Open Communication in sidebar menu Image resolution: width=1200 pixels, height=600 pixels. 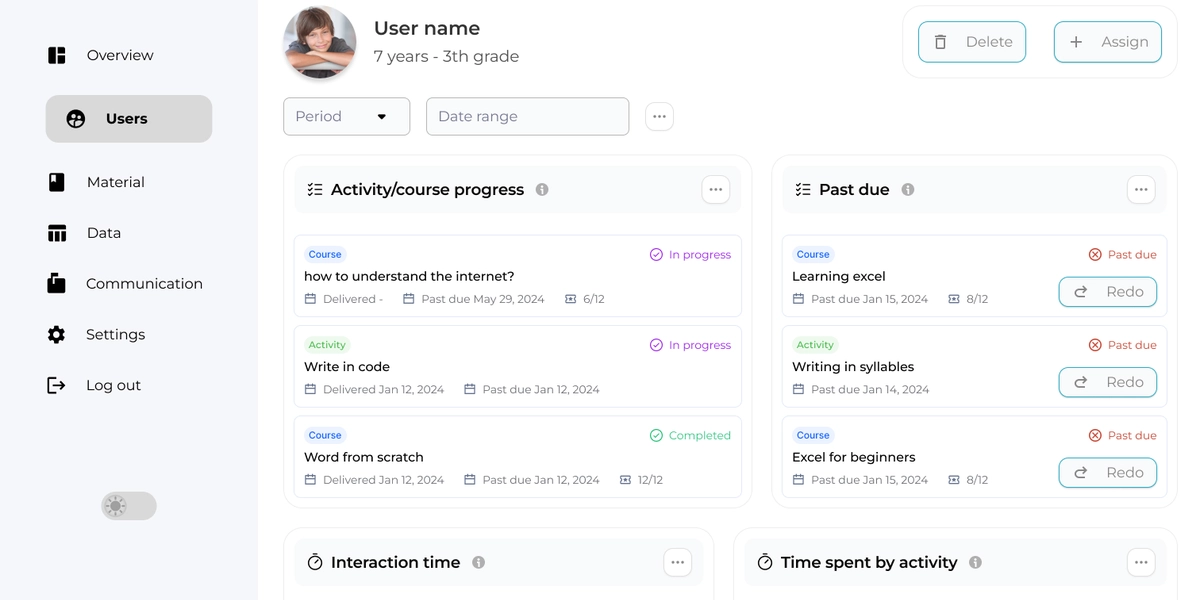pos(144,284)
